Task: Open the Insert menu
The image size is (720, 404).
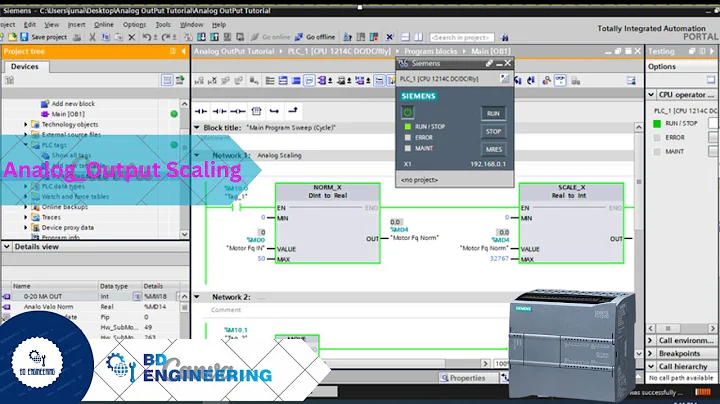Action: [76, 24]
